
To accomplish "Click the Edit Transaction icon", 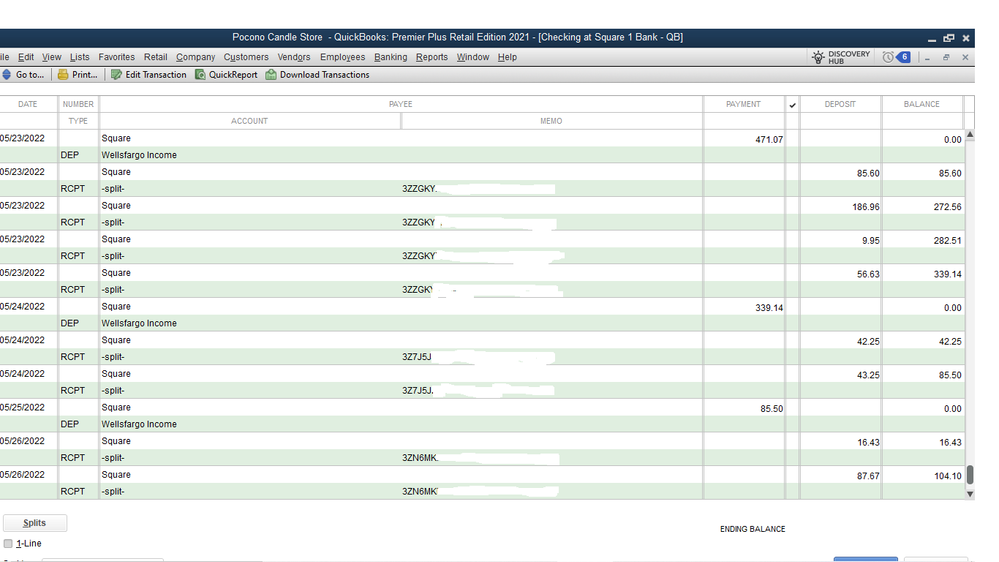I will (x=117, y=75).
